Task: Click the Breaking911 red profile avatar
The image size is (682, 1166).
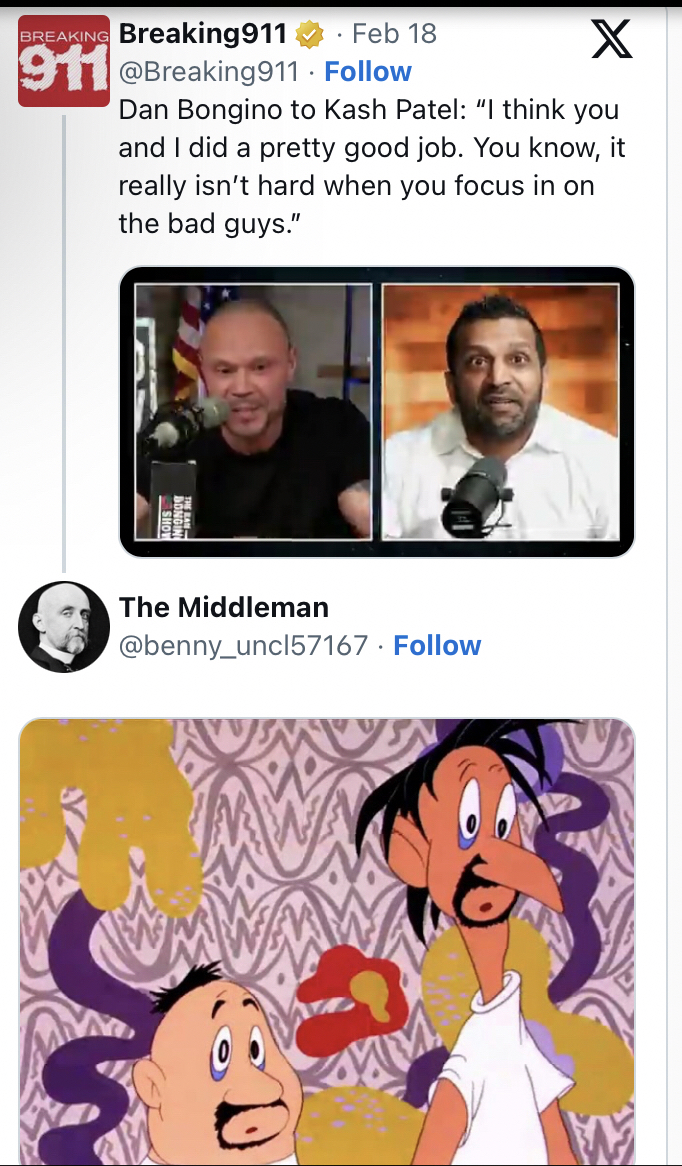Action: tap(64, 61)
